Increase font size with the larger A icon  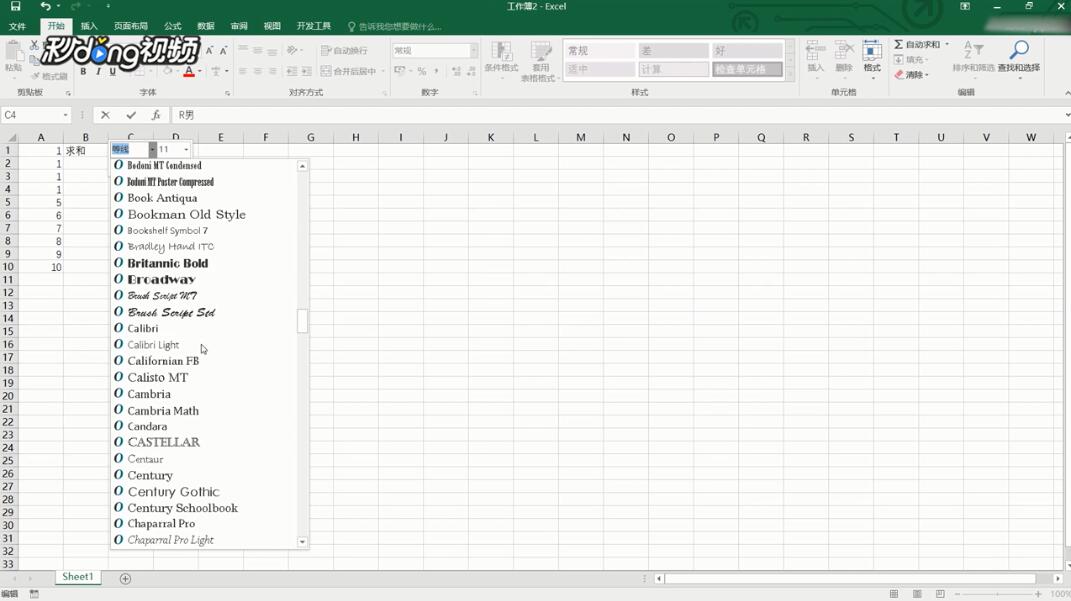click(210, 51)
